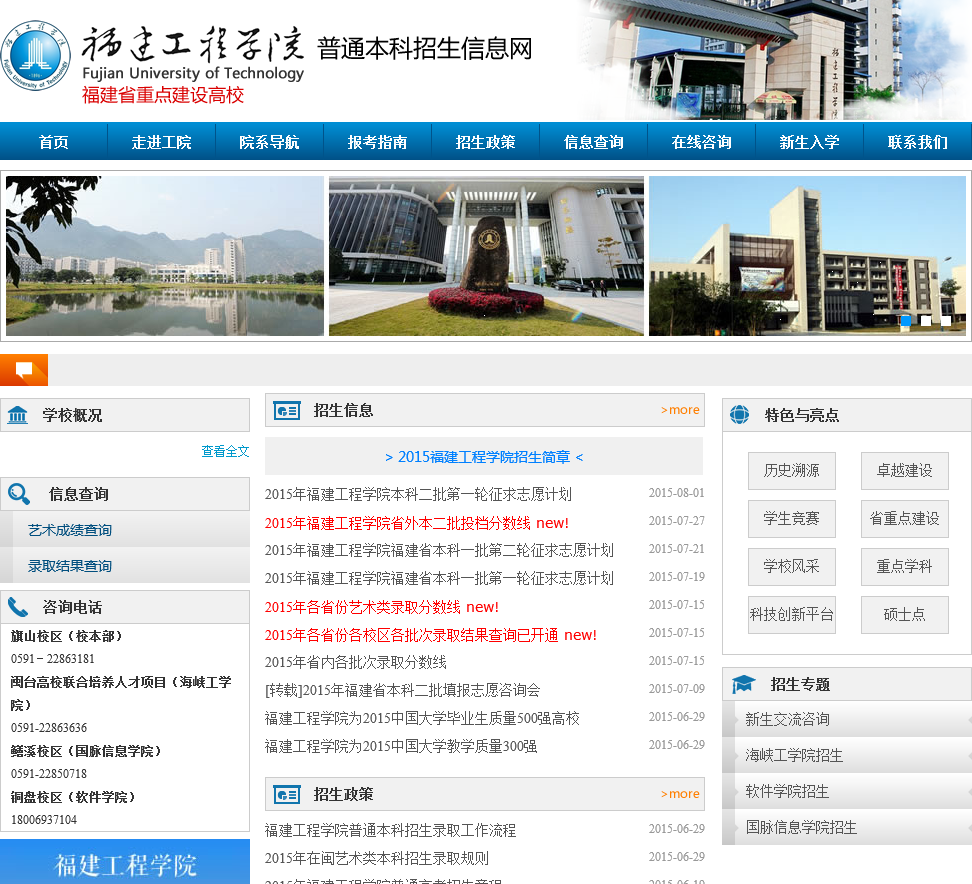
Task: Click the lake campus banner photo
Action: [165, 256]
